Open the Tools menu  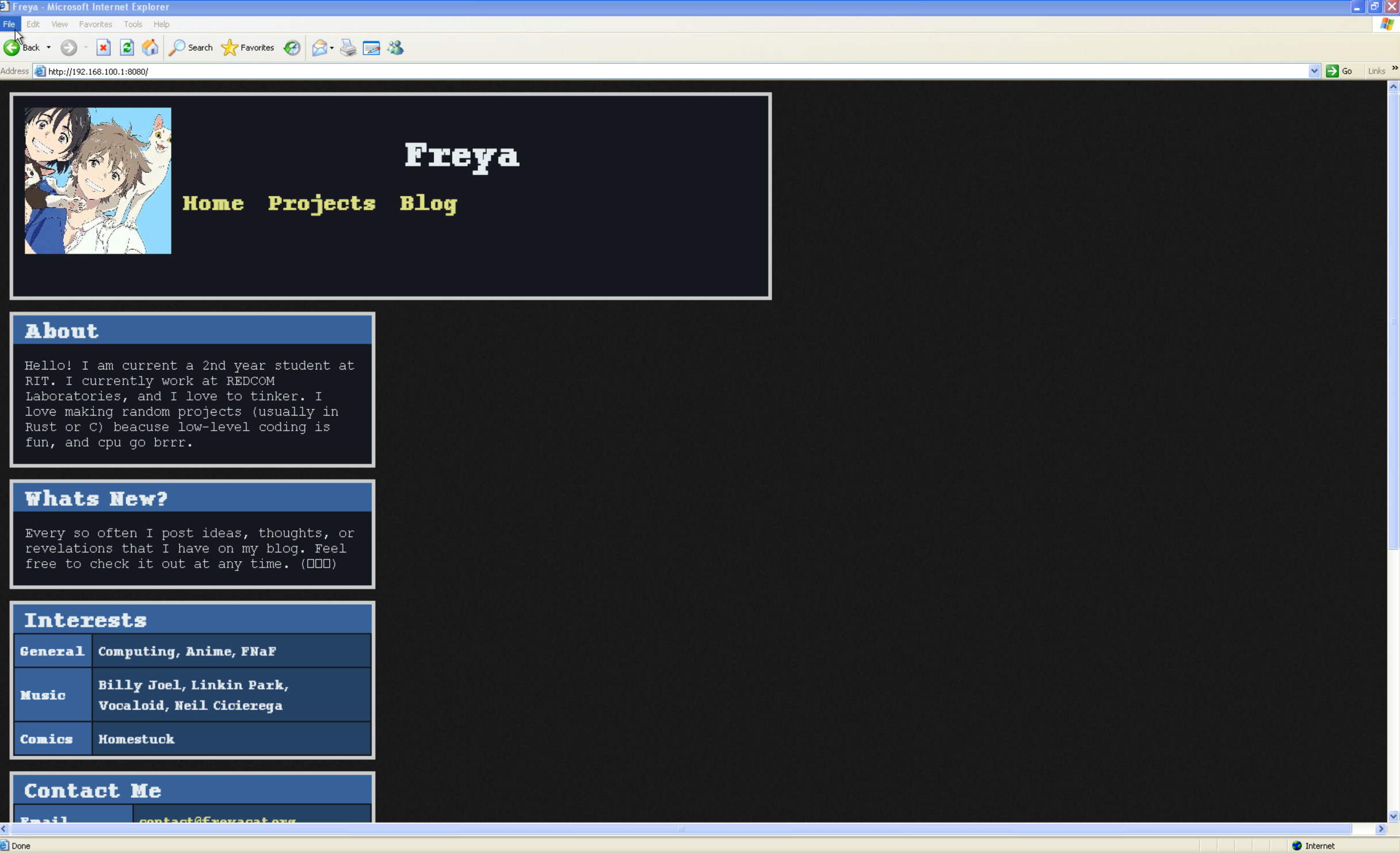coord(132,24)
